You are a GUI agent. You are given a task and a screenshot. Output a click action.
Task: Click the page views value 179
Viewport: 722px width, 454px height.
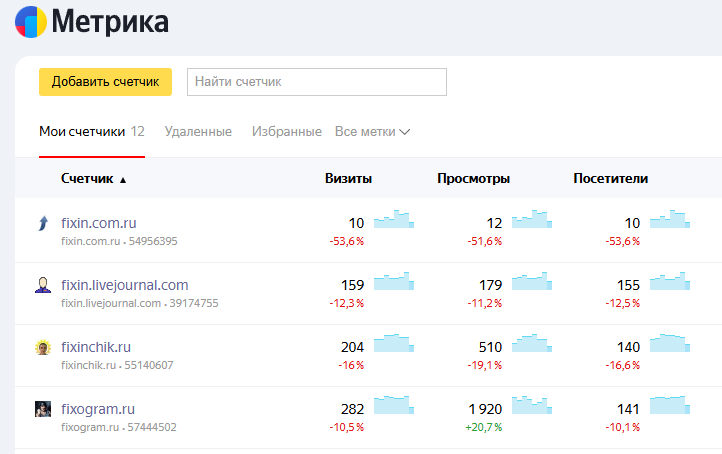point(490,285)
